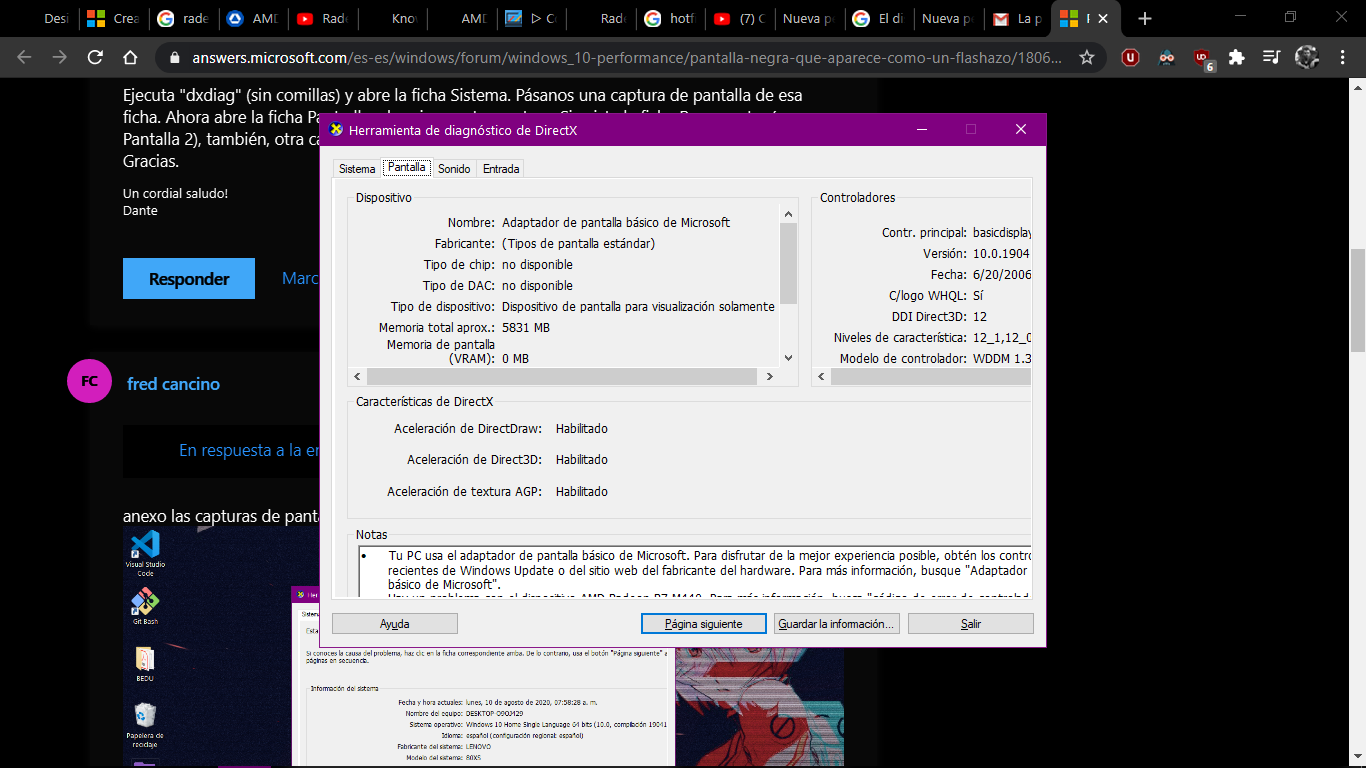Switch to the Google tab titled hotf
The image size is (1366, 768).
pos(671,19)
